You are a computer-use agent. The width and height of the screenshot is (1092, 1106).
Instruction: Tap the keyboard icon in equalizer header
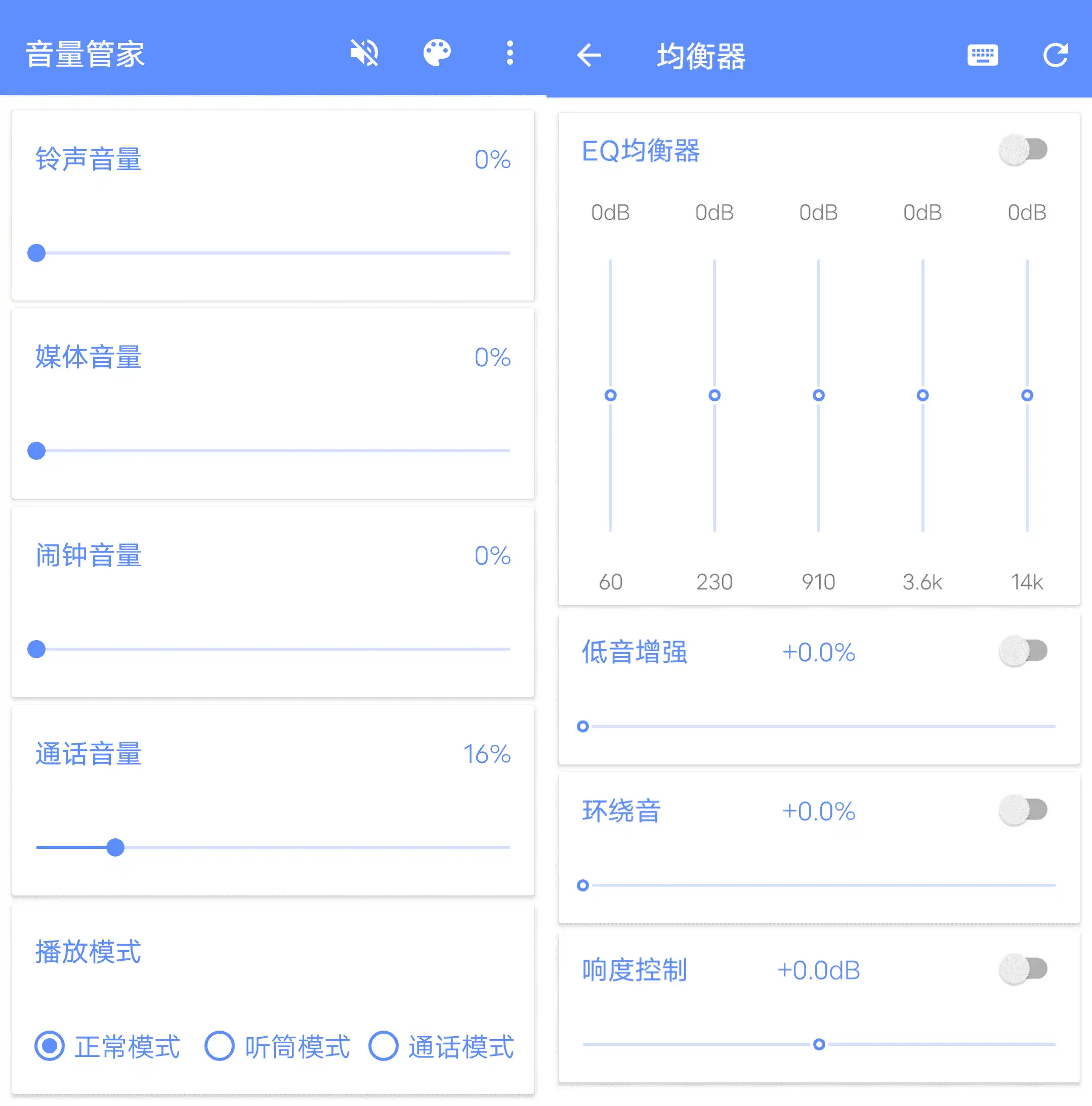[983, 56]
